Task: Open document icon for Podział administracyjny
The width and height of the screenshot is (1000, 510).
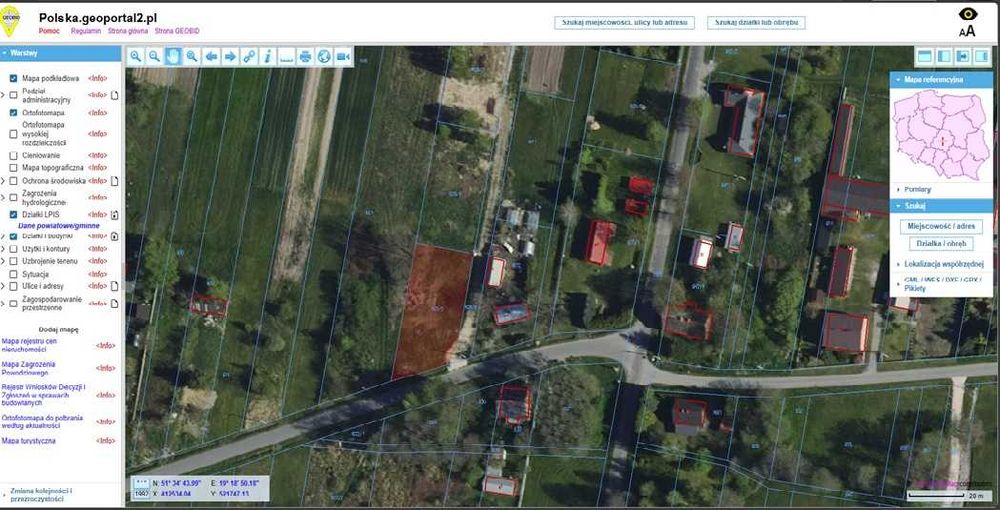Action: (x=115, y=96)
